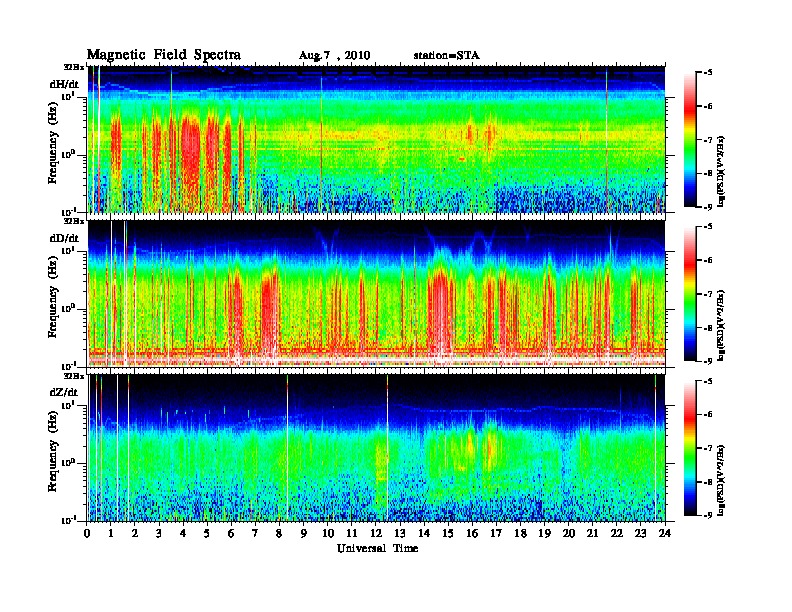Click the log(PSD) units label of the dZ/dt color bar

tap(722, 479)
